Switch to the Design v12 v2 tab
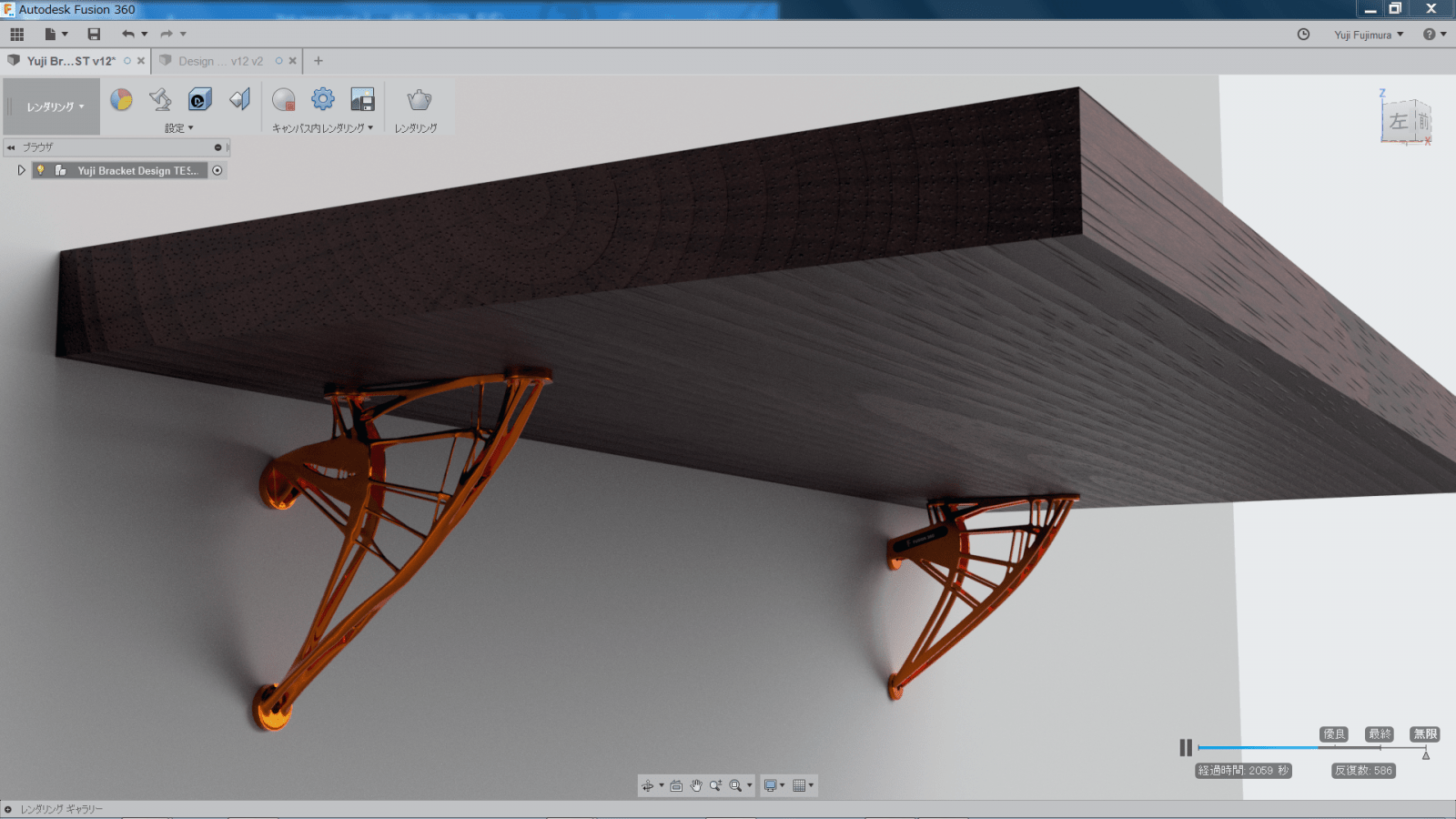The height and width of the screenshot is (819, 1456). coord(220,61)
